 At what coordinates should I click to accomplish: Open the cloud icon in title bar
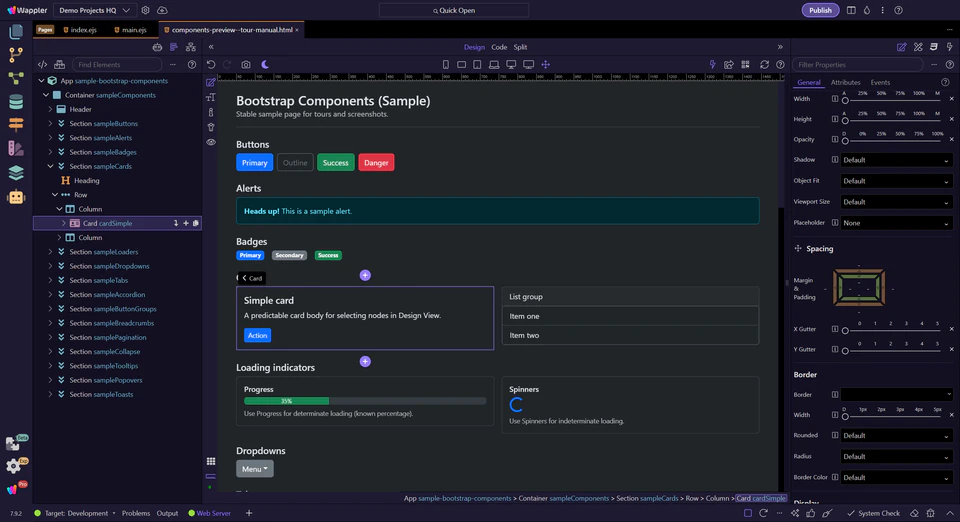click(162, 10)
